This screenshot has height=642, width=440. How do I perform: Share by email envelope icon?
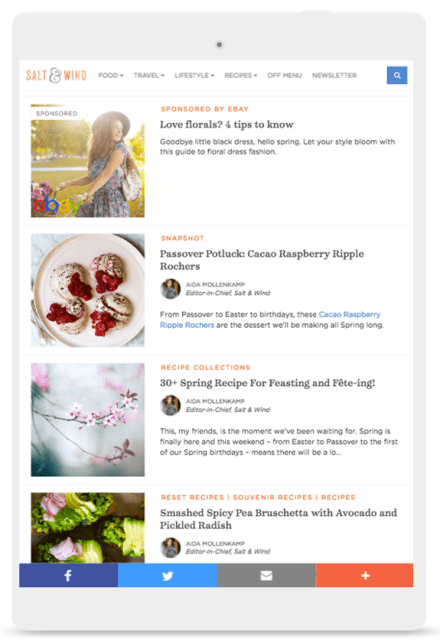pyautogui.click(x=266, y=575)
